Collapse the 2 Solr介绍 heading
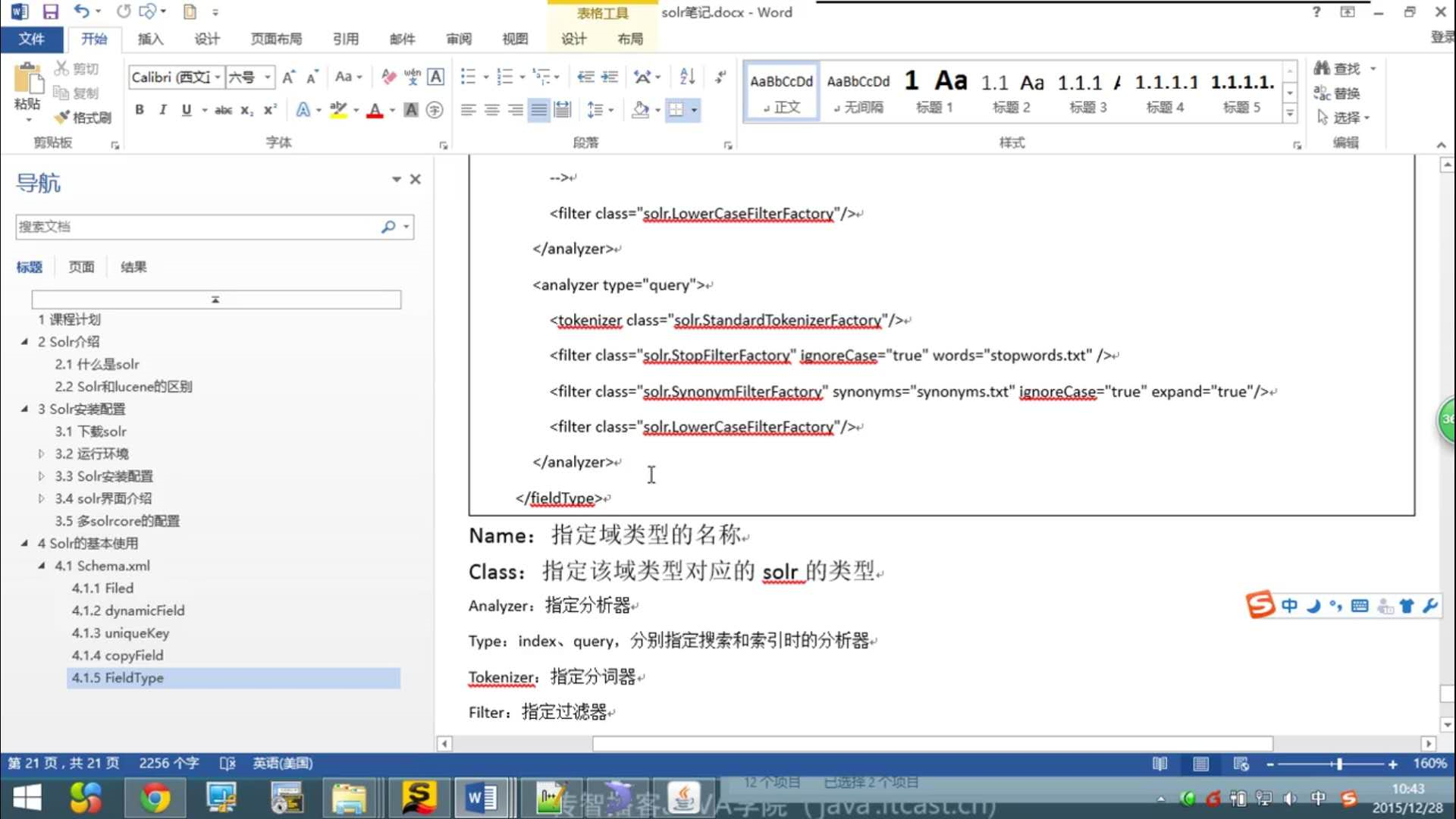This screenshot has width=1456, height=819. (x=24, y=342)
